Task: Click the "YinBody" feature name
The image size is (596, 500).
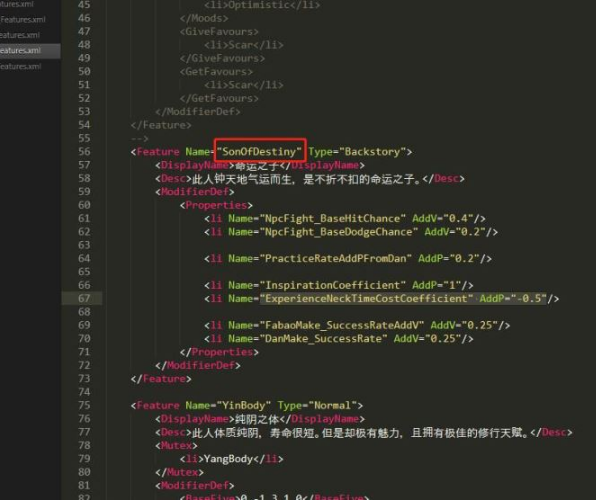Action: tap(243, 405)
